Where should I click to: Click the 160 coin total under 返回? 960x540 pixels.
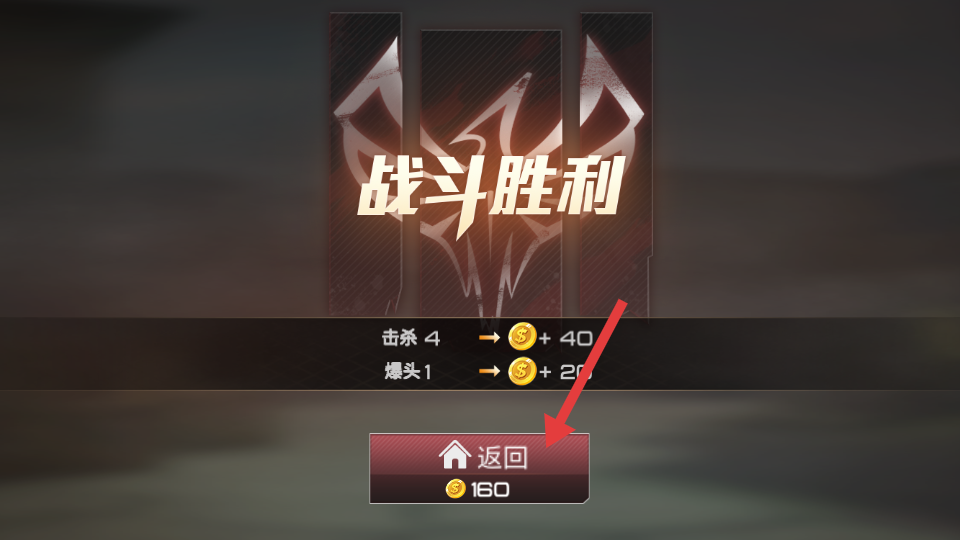coord(490,490)
